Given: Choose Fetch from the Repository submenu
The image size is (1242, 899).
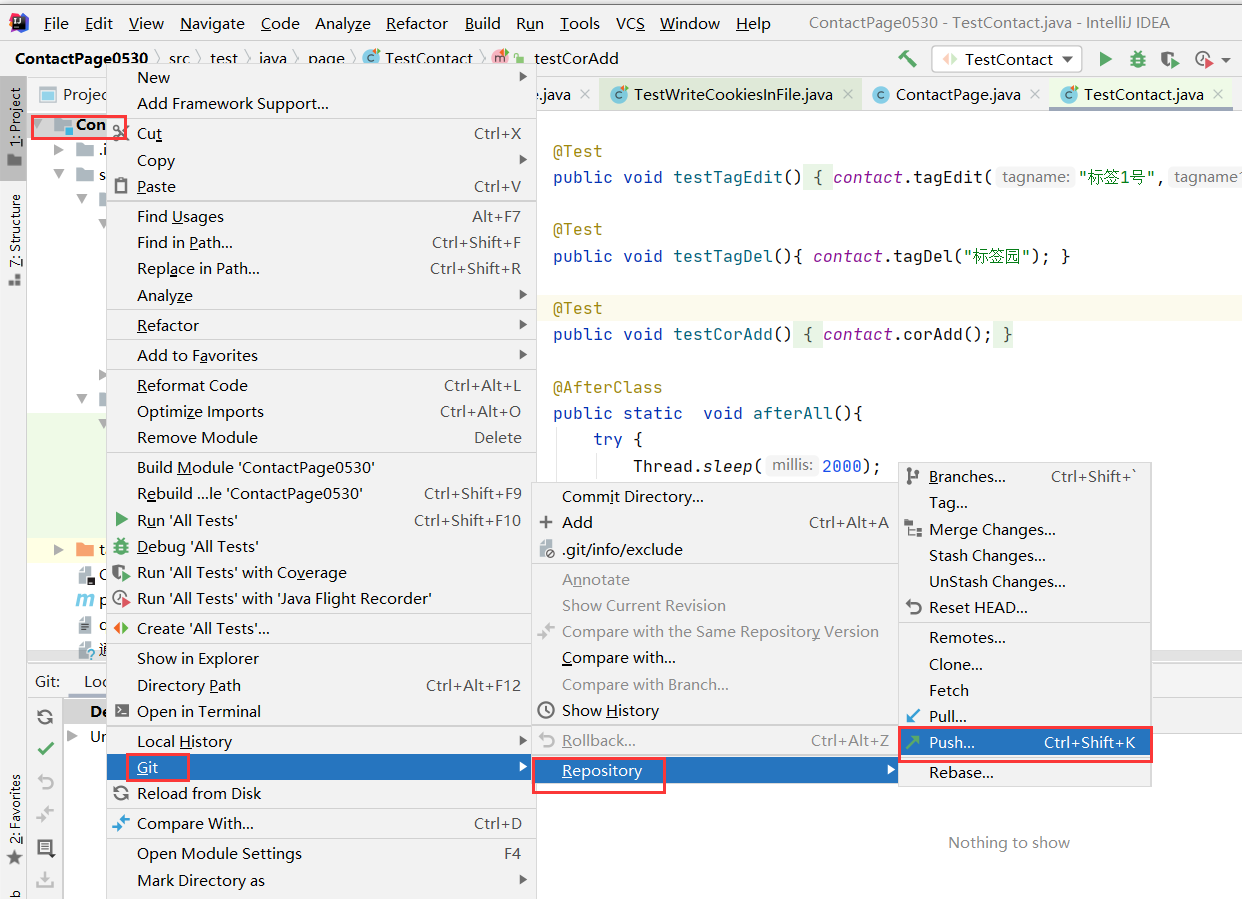Looking at the screenshot, I should pos(1025,690).
